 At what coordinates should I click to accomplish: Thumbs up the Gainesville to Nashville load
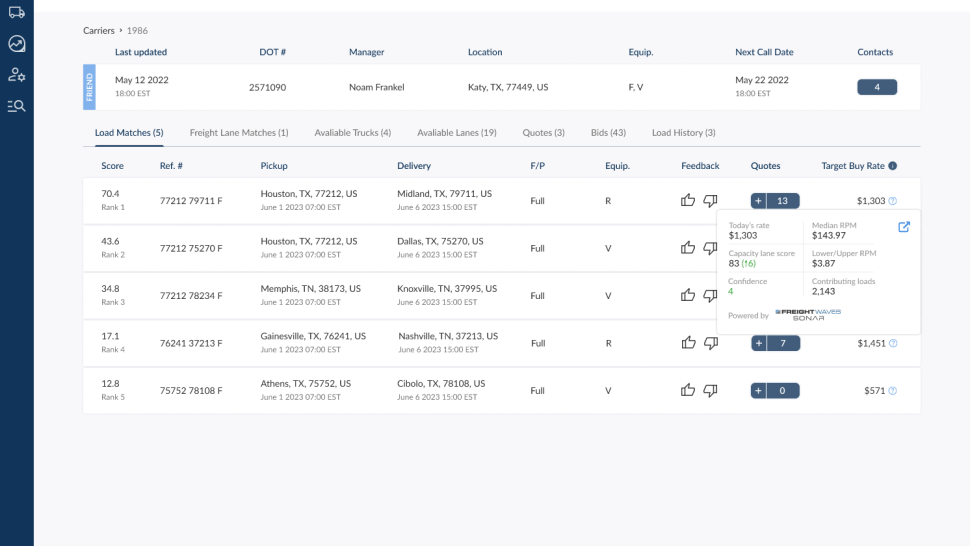[689, 343]
